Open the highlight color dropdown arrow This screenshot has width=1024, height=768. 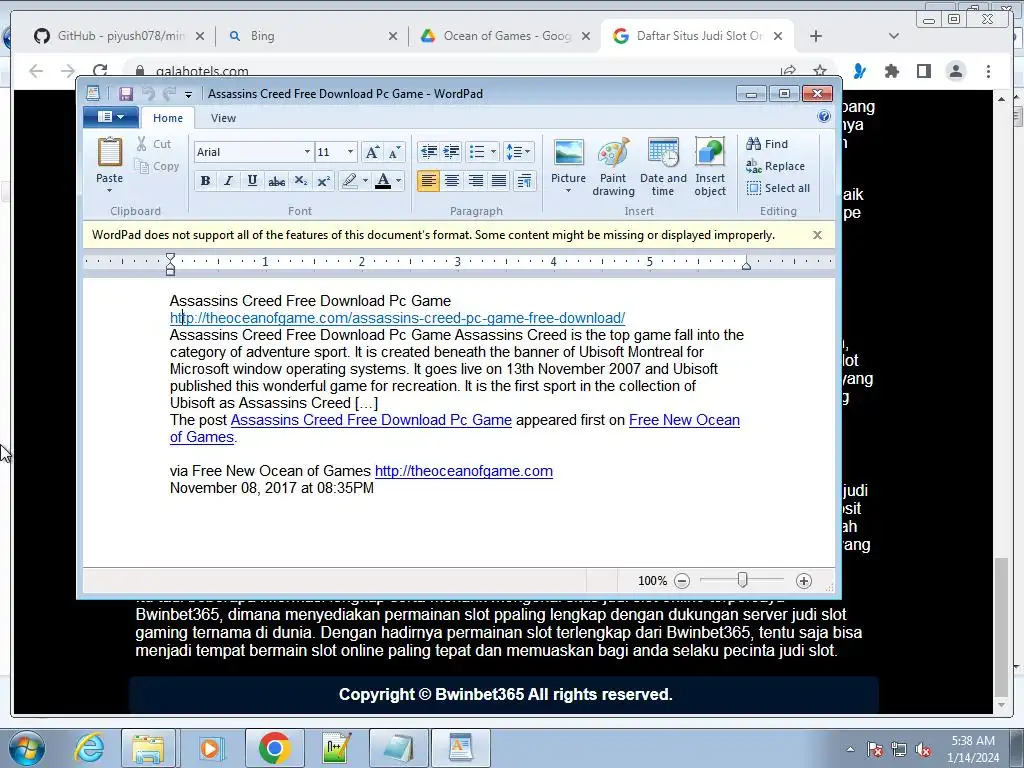[x=365, y=181]
